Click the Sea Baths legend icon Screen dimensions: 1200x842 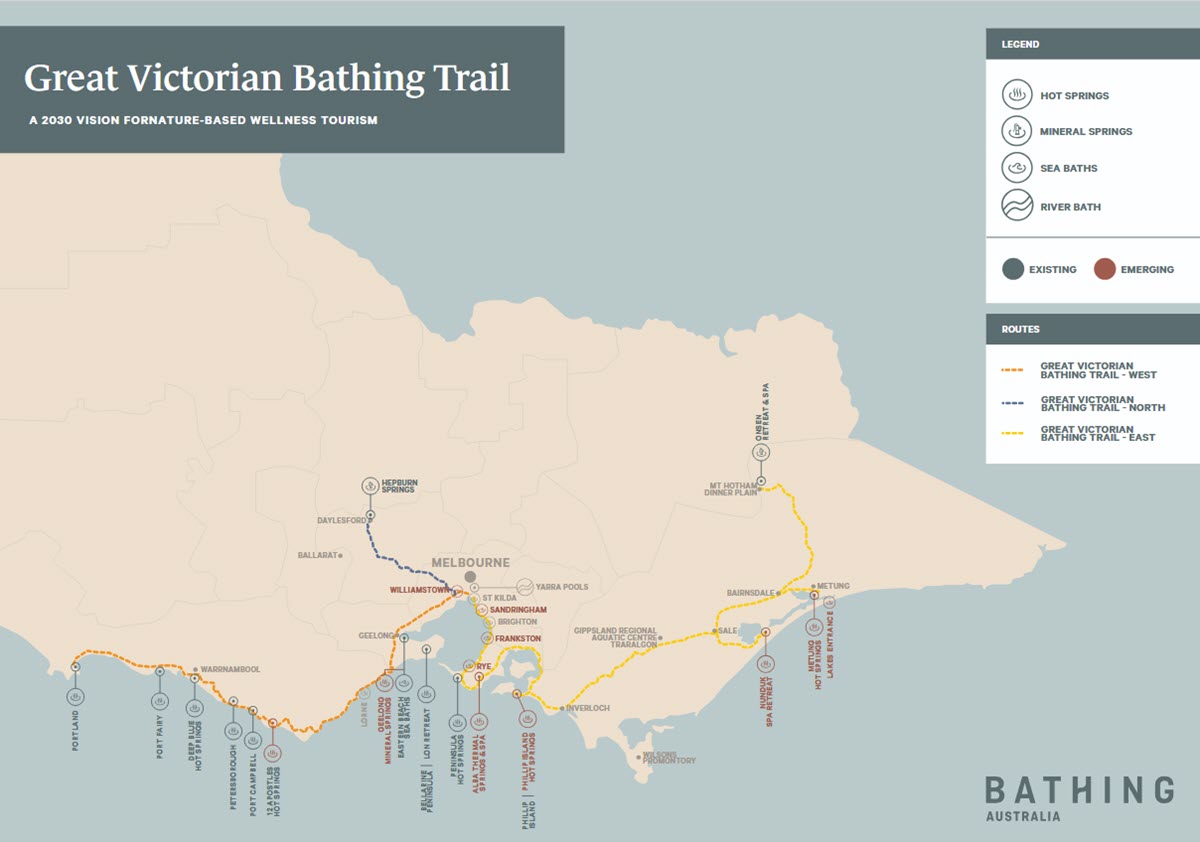pyautogui.click(x=1017, y=168)
